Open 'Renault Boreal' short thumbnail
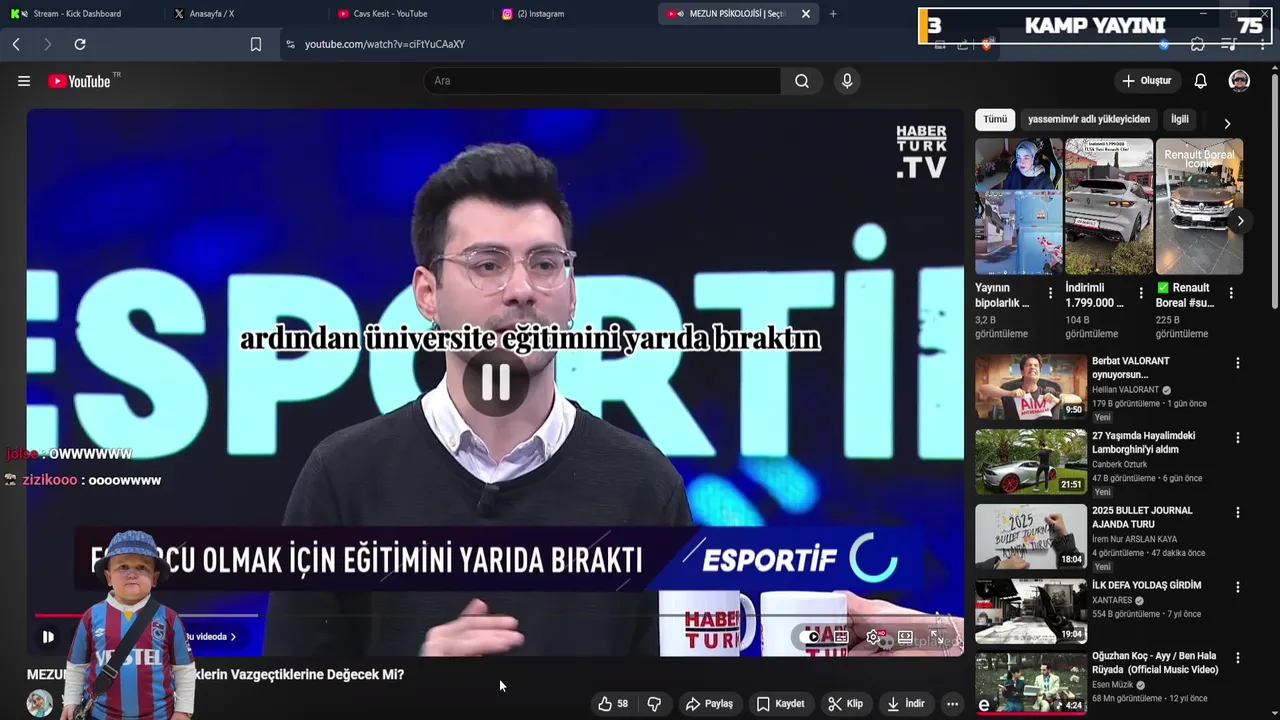 1200,206
